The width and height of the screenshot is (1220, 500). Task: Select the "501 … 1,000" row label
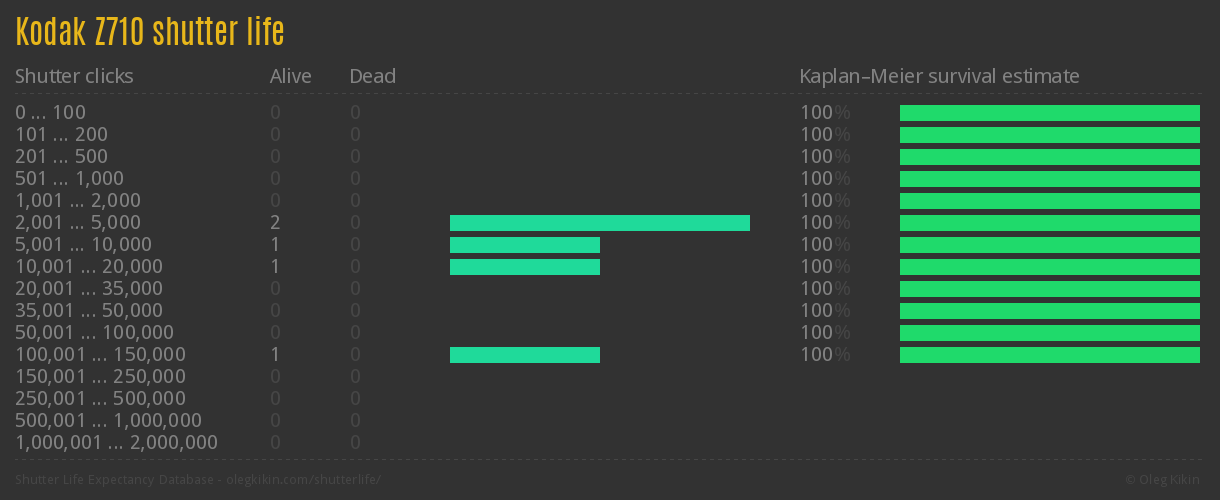(69, 178)
